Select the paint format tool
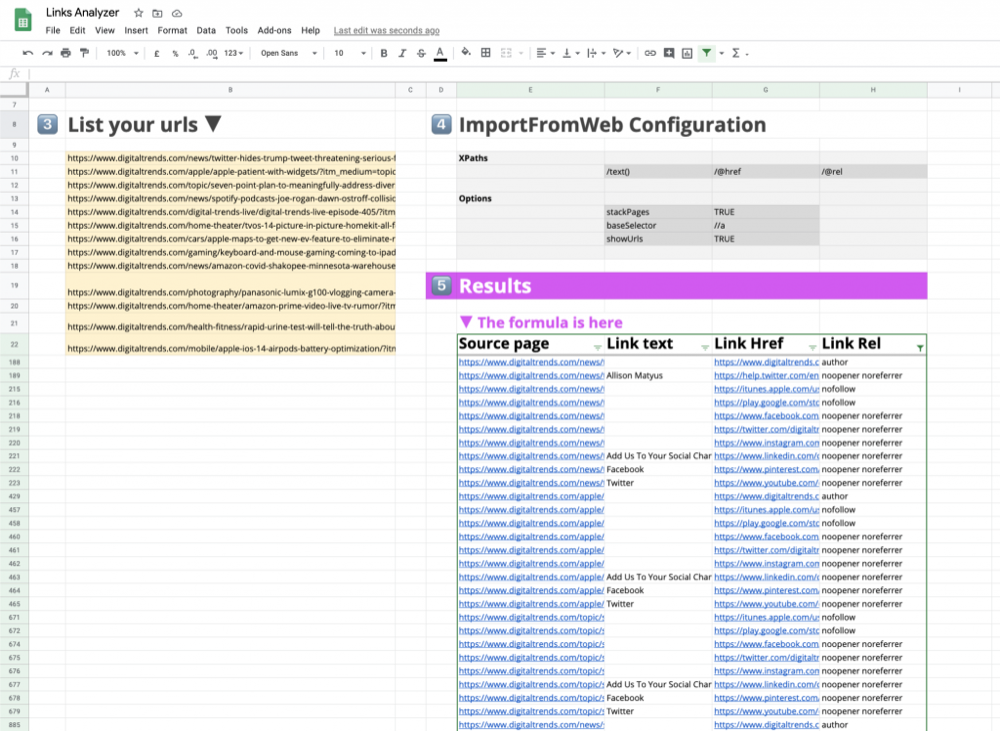Viewport: 1000px width, 731px height. click(84, 53)
